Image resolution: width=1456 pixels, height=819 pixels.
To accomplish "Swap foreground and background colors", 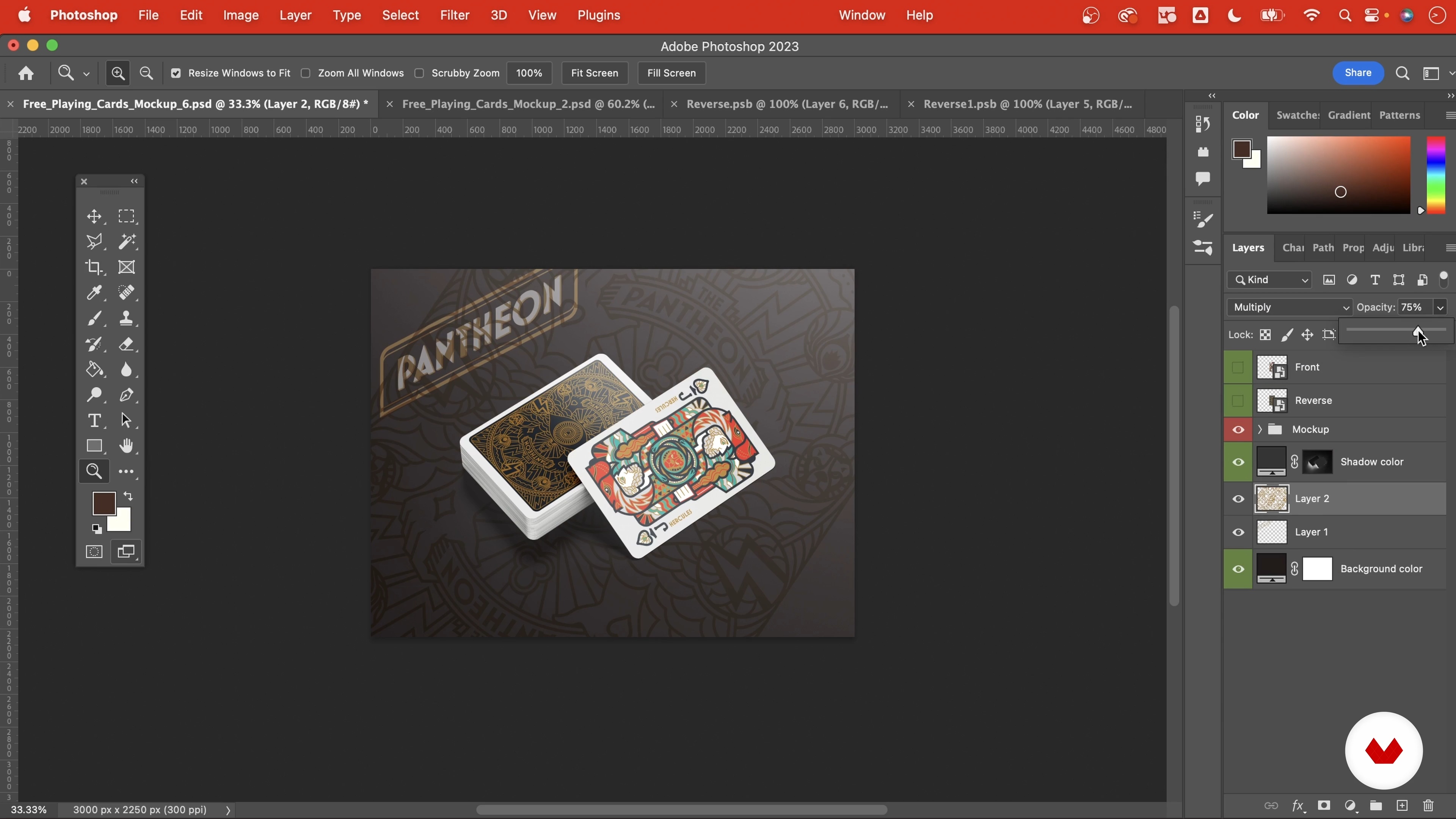I will 129,497.
